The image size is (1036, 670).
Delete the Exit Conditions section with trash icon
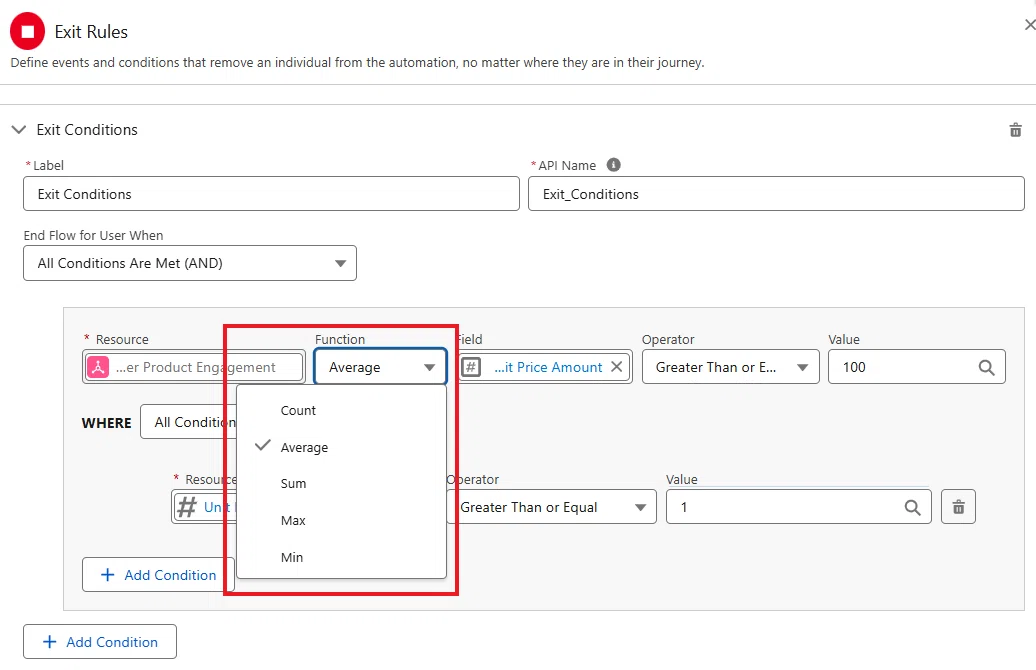click(1016, 130)
